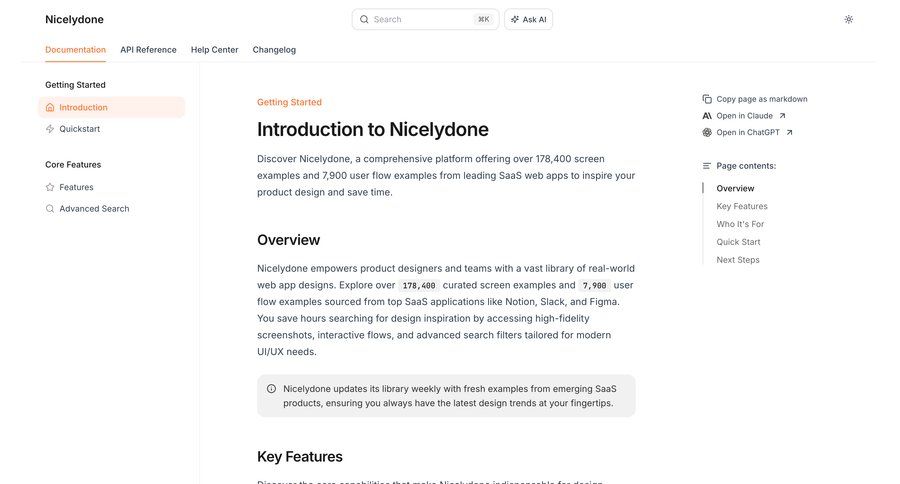Focus the Search input field
Image resolution: width=900 pixels, height=484 pixels.
click(420, 19)
